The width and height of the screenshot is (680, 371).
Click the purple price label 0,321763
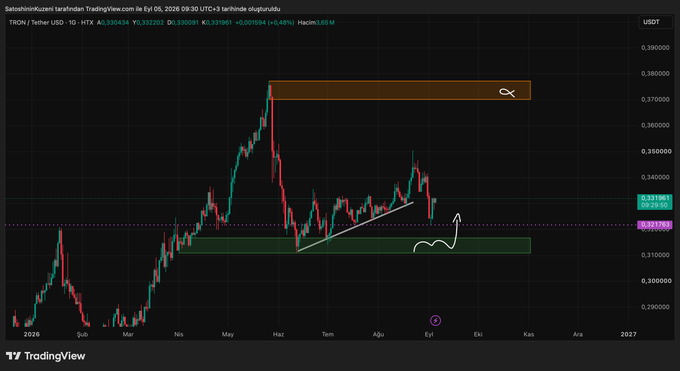655,225
